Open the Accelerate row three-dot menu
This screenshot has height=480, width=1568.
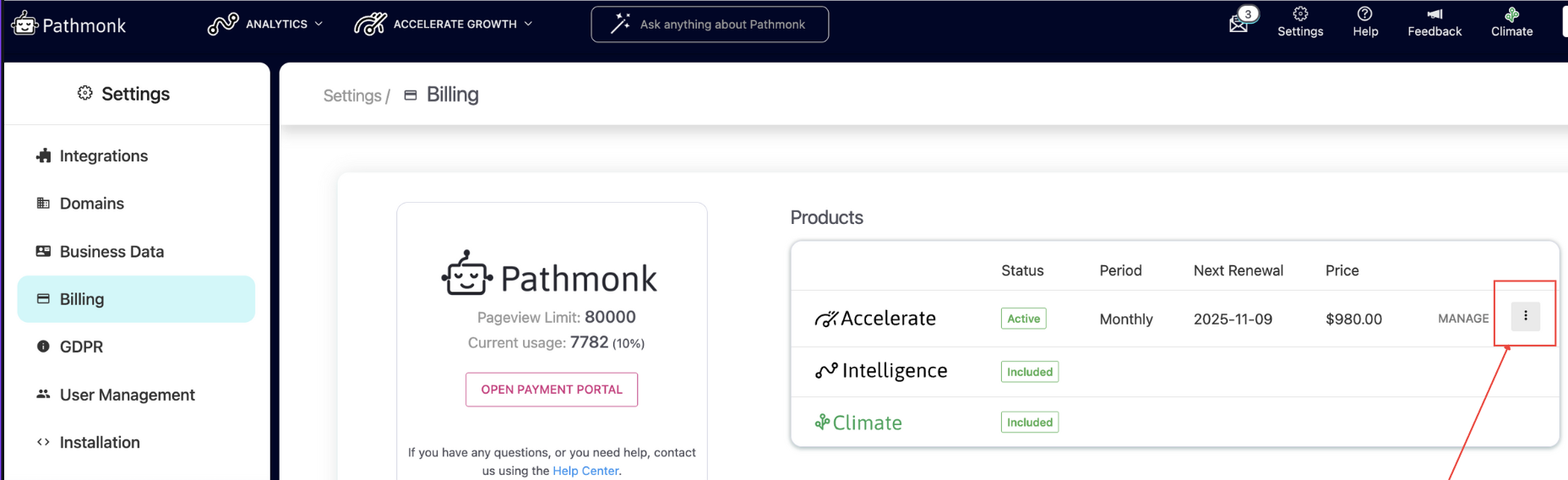coord(1525,316)
